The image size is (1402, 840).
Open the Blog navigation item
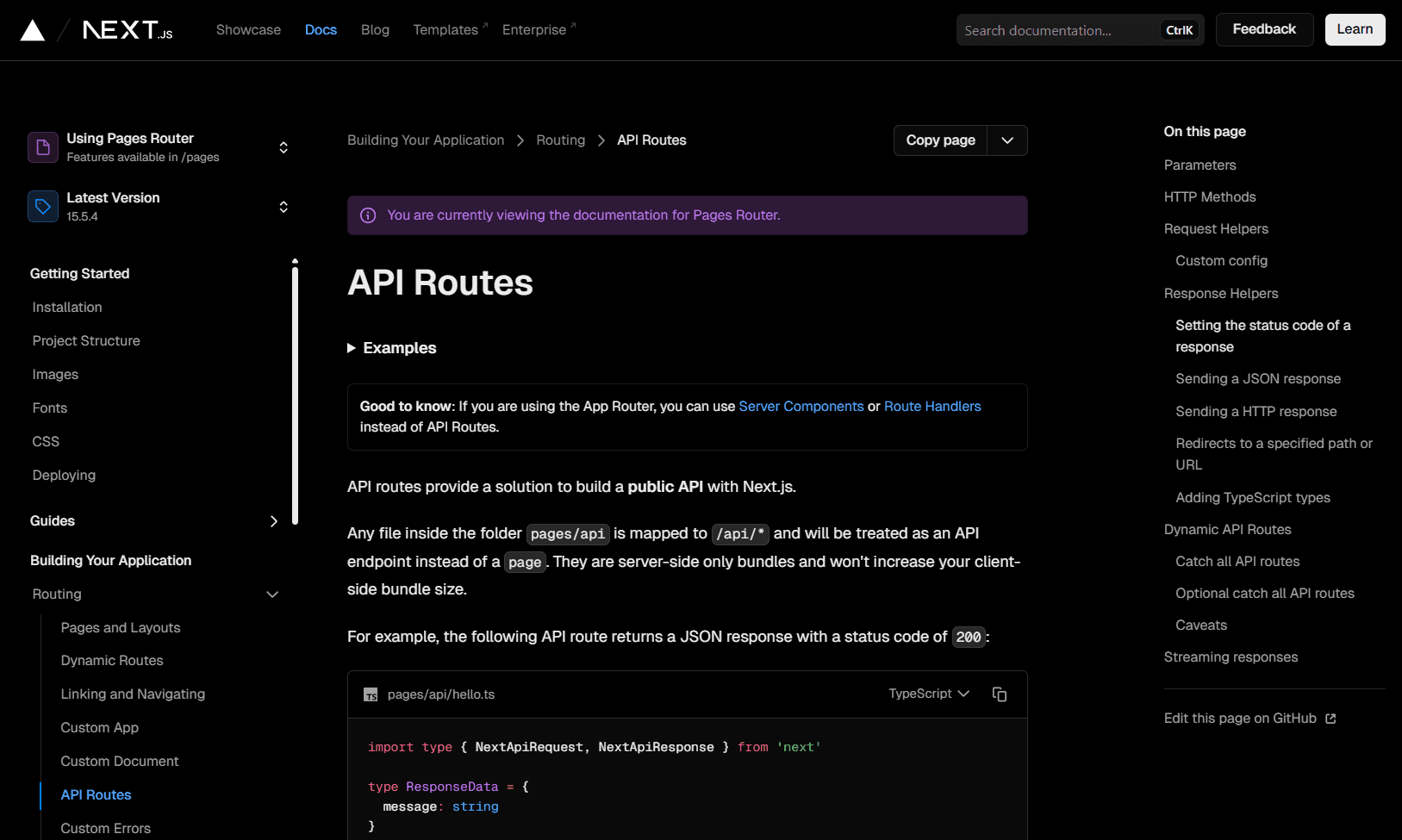point(375,29)
